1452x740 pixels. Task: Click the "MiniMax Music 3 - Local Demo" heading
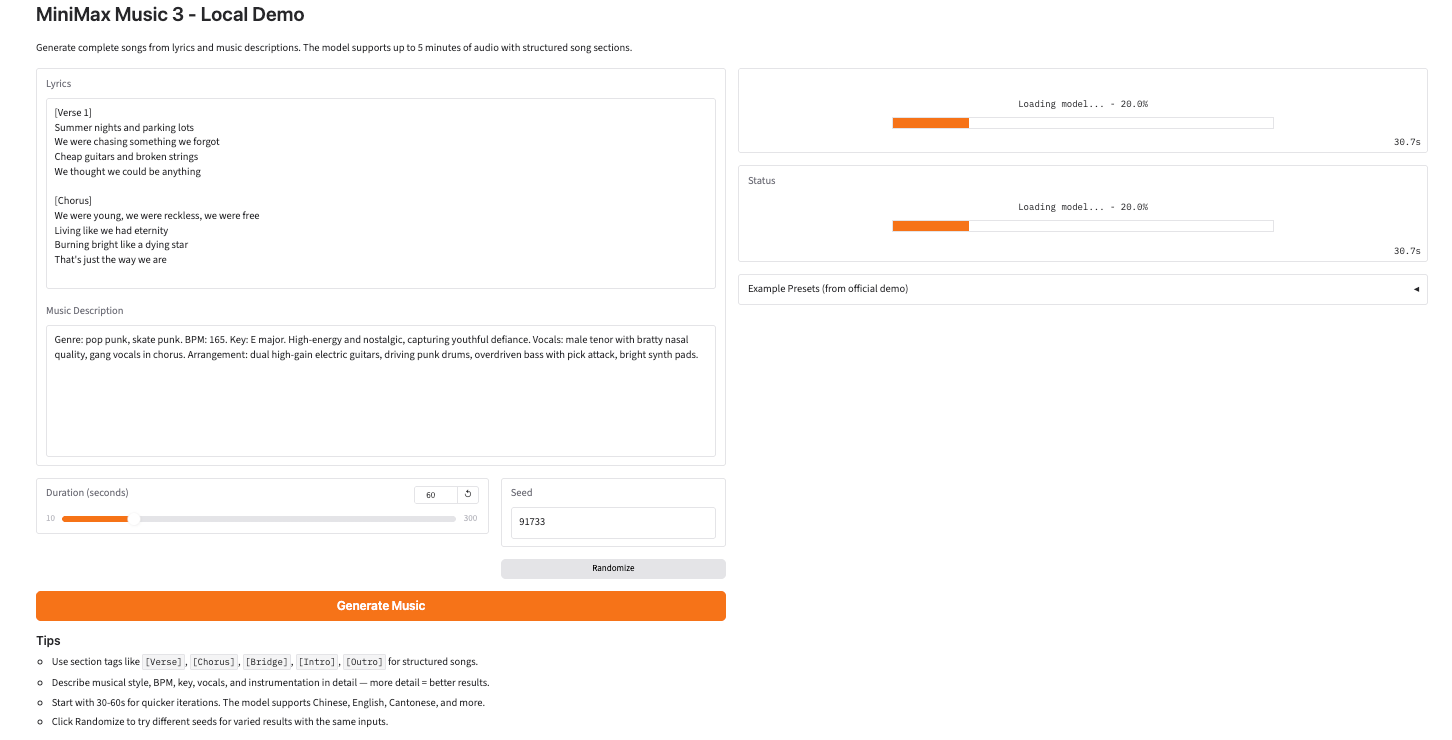(x=170, y=15)
